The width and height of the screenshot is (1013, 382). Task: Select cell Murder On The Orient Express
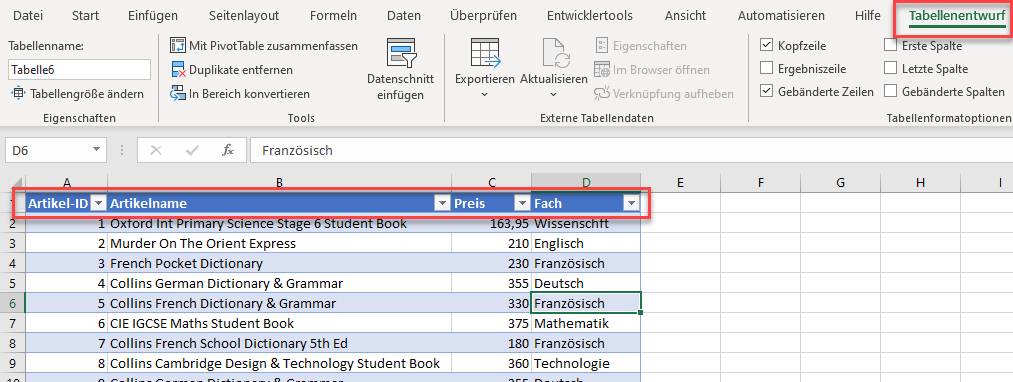[280, 244]
